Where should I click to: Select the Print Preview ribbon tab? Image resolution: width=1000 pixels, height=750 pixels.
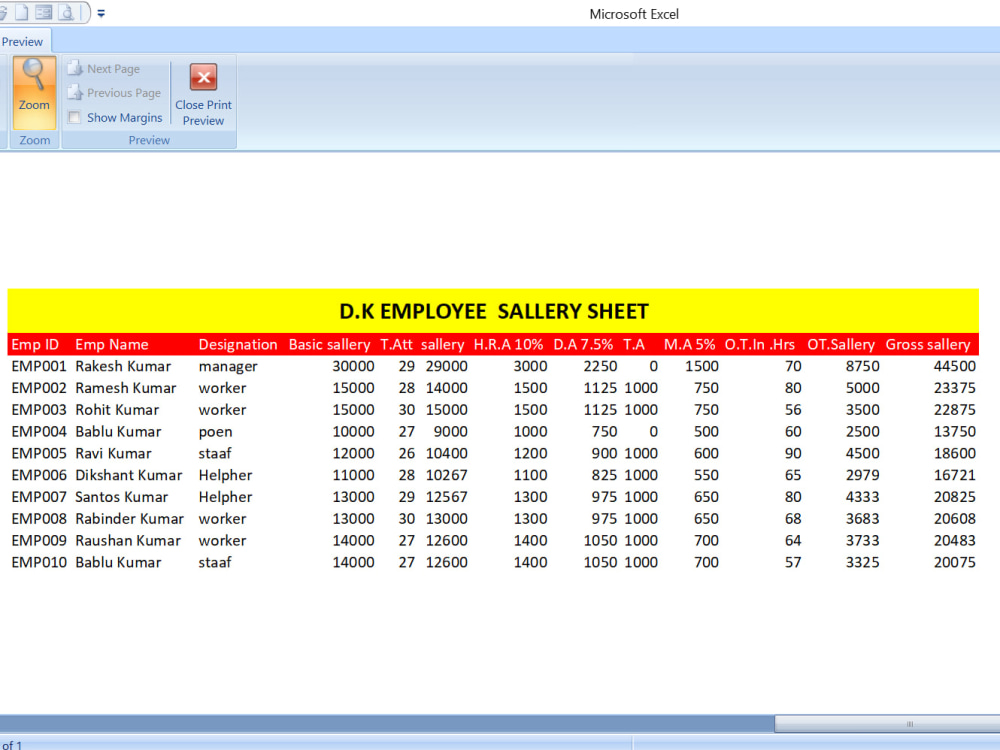click(x=22, y=41)
